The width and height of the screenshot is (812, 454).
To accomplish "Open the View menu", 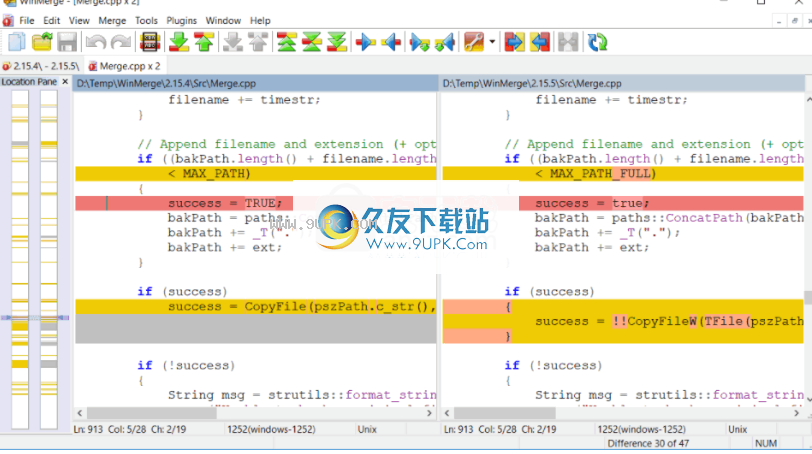I will tap(79, 21).
